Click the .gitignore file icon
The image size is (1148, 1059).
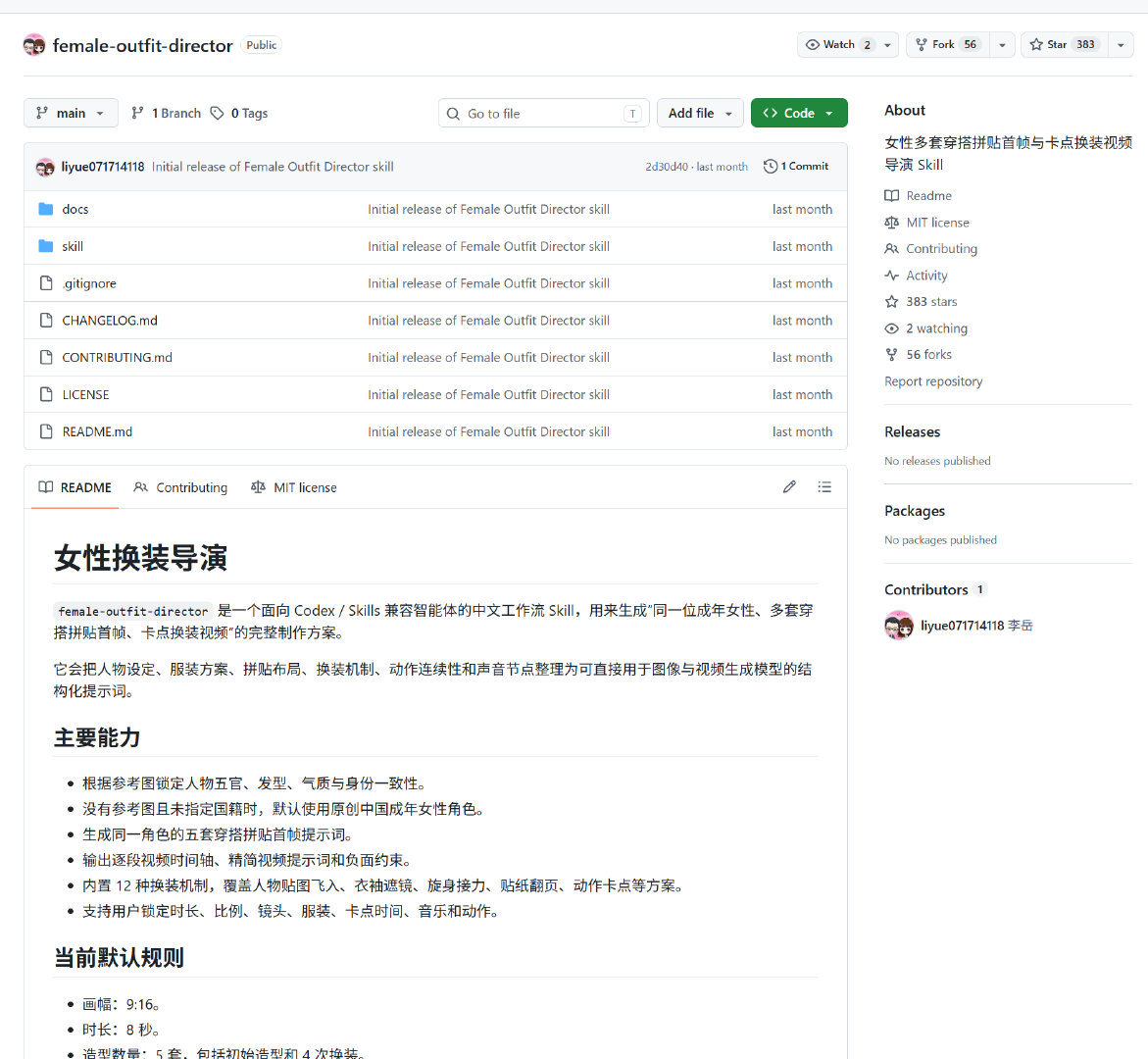(x=46, y=283)
